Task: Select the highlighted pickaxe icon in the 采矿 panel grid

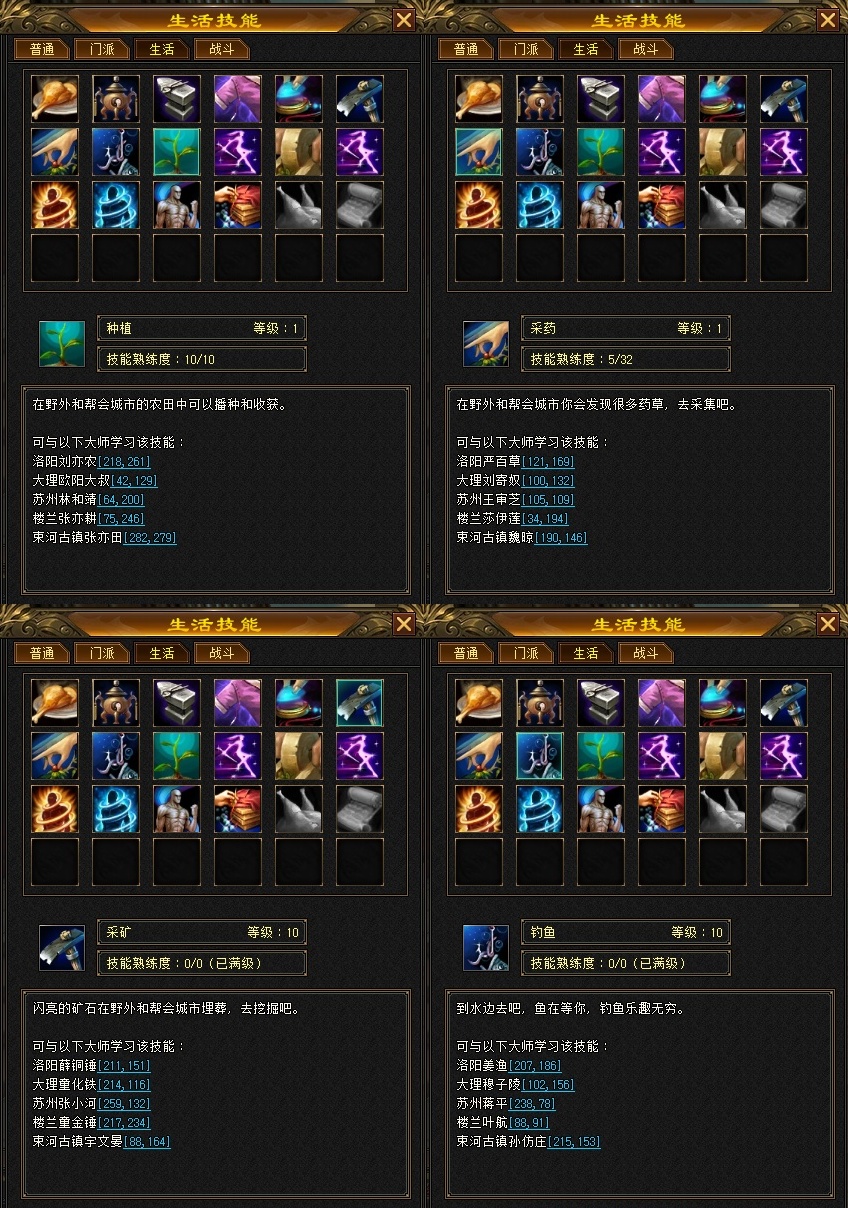Action: coord(360,703)
